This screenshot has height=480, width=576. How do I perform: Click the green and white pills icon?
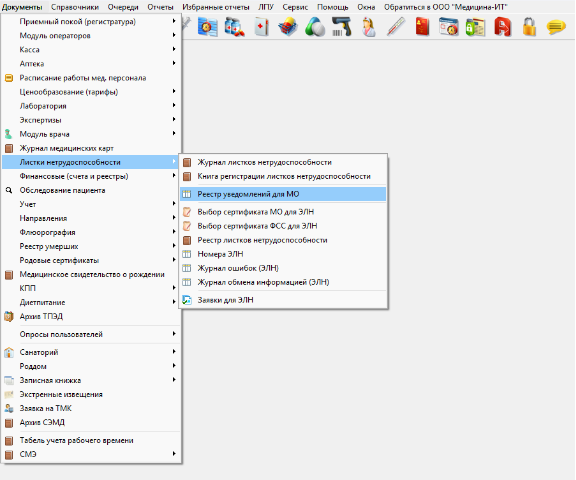[315, 27]
